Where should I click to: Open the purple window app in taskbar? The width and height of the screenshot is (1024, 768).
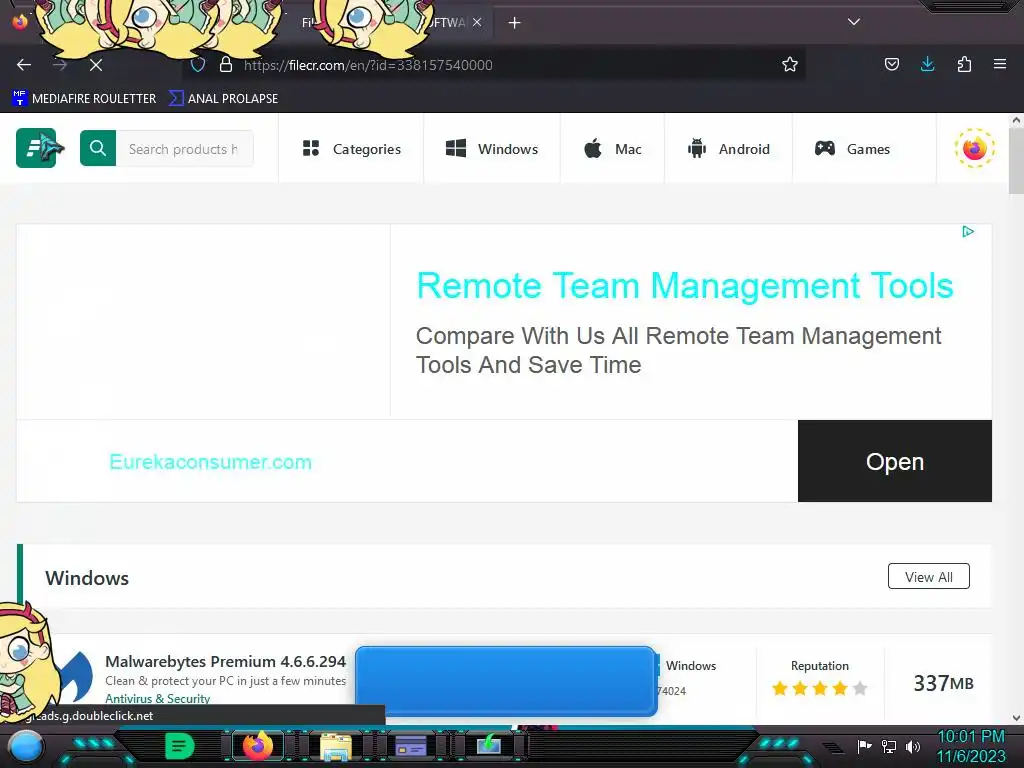pyautogui.click(x=411, y=746)
